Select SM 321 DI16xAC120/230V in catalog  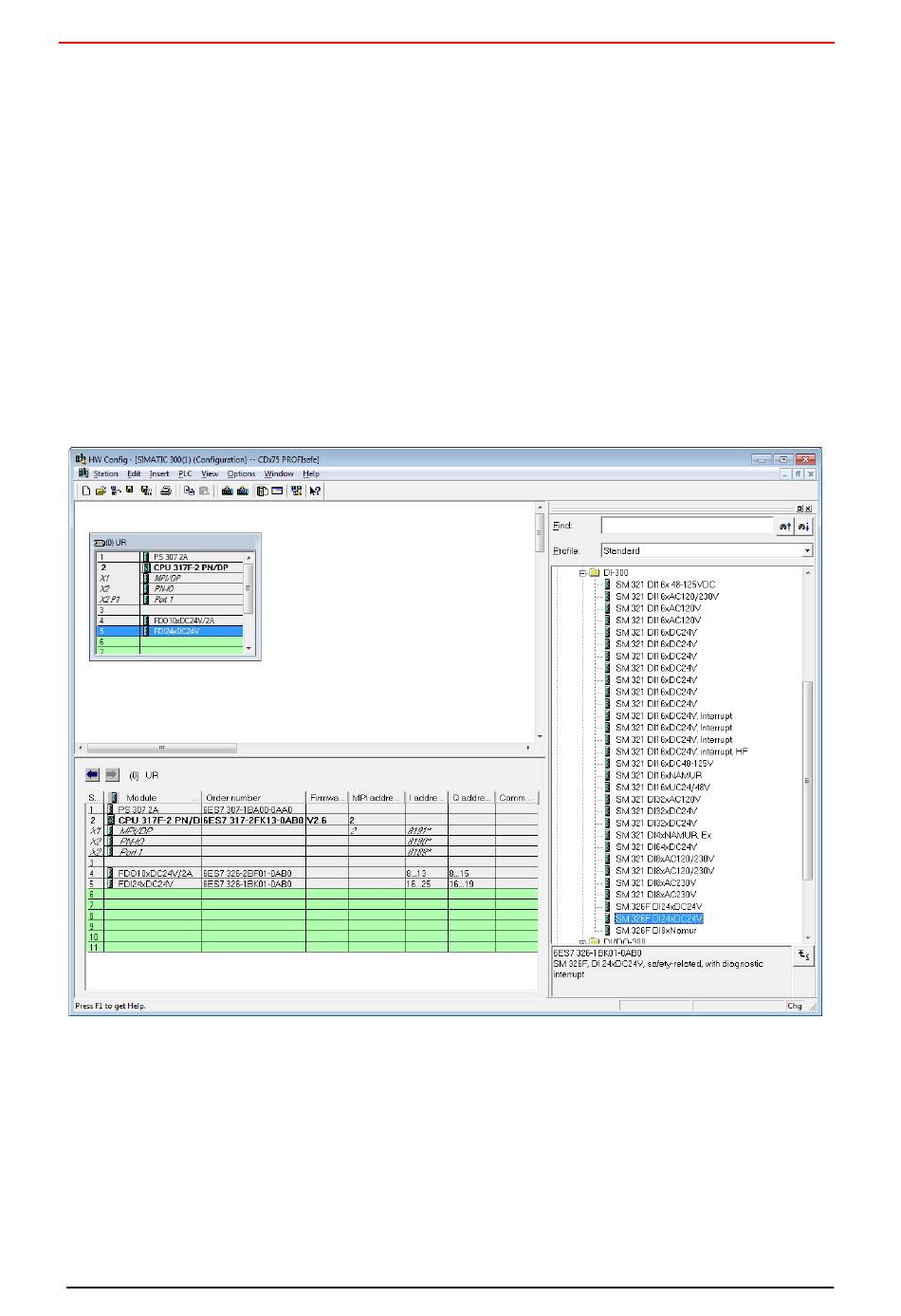click(x=668, y=597)
